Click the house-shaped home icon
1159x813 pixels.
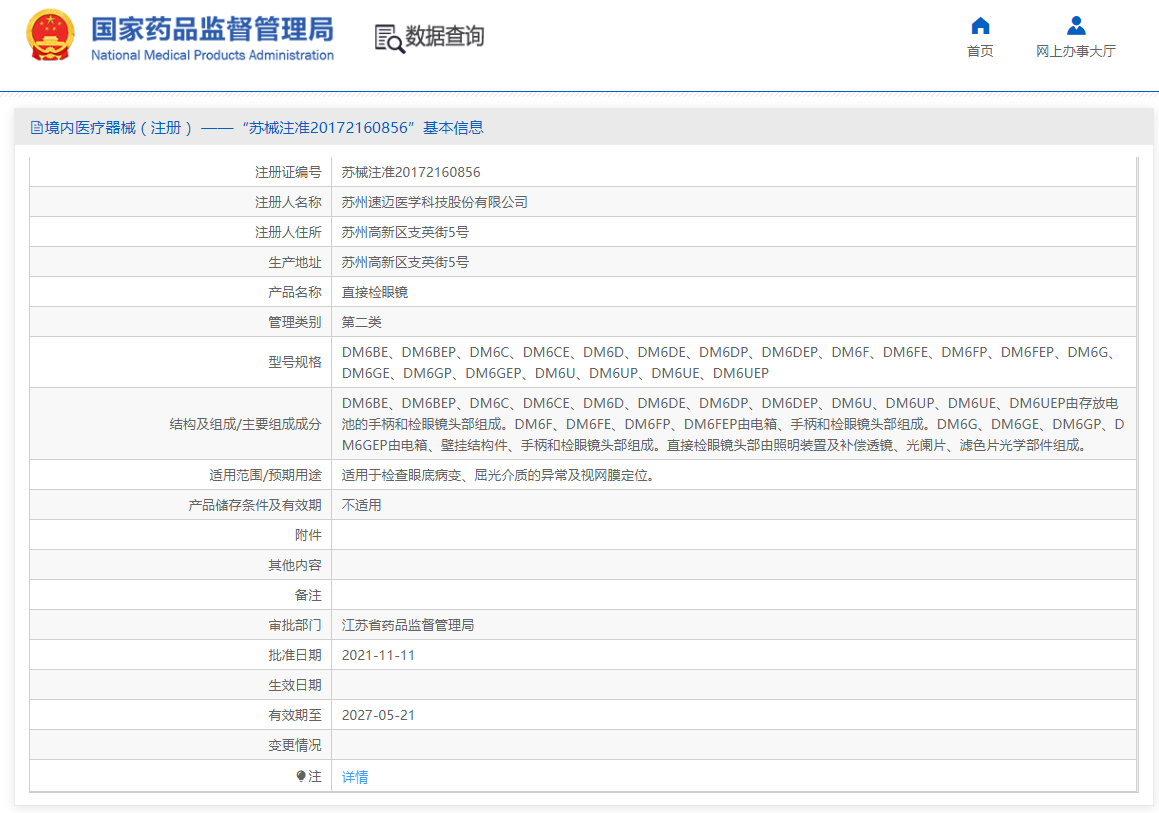pos(980,26)
